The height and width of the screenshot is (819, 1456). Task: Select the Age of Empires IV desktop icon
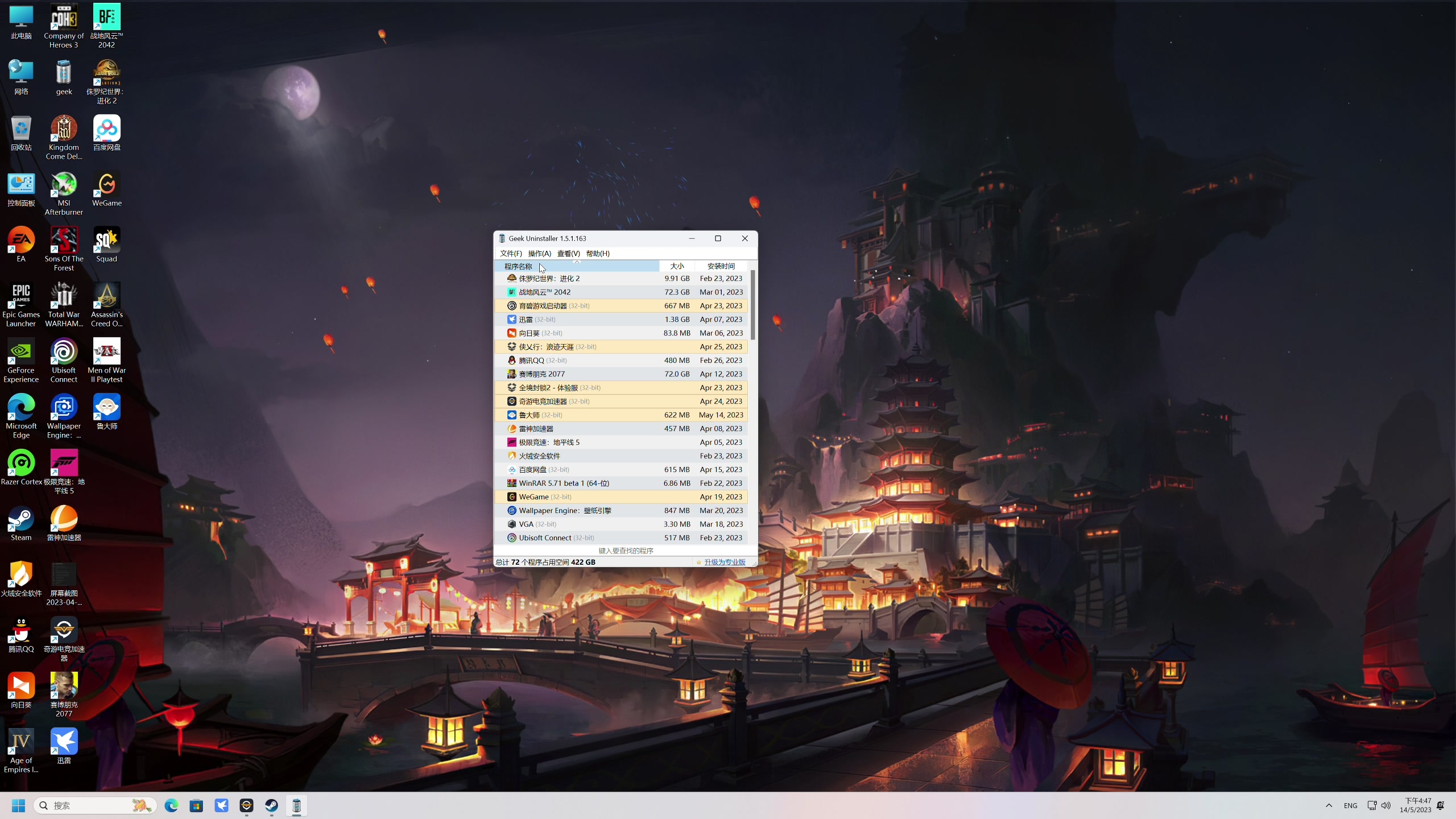pyautogui.click(x=21, y=751)
